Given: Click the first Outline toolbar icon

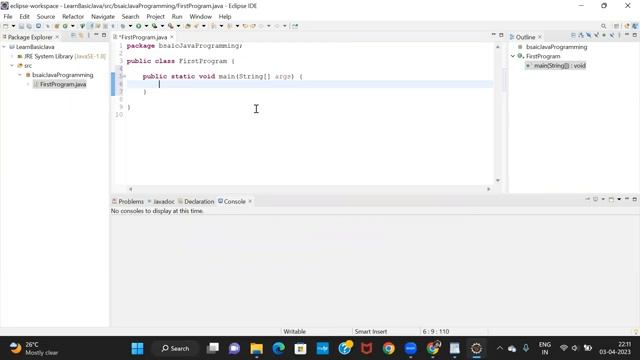Looking at the screenshot, I should [x=573, y=36].
